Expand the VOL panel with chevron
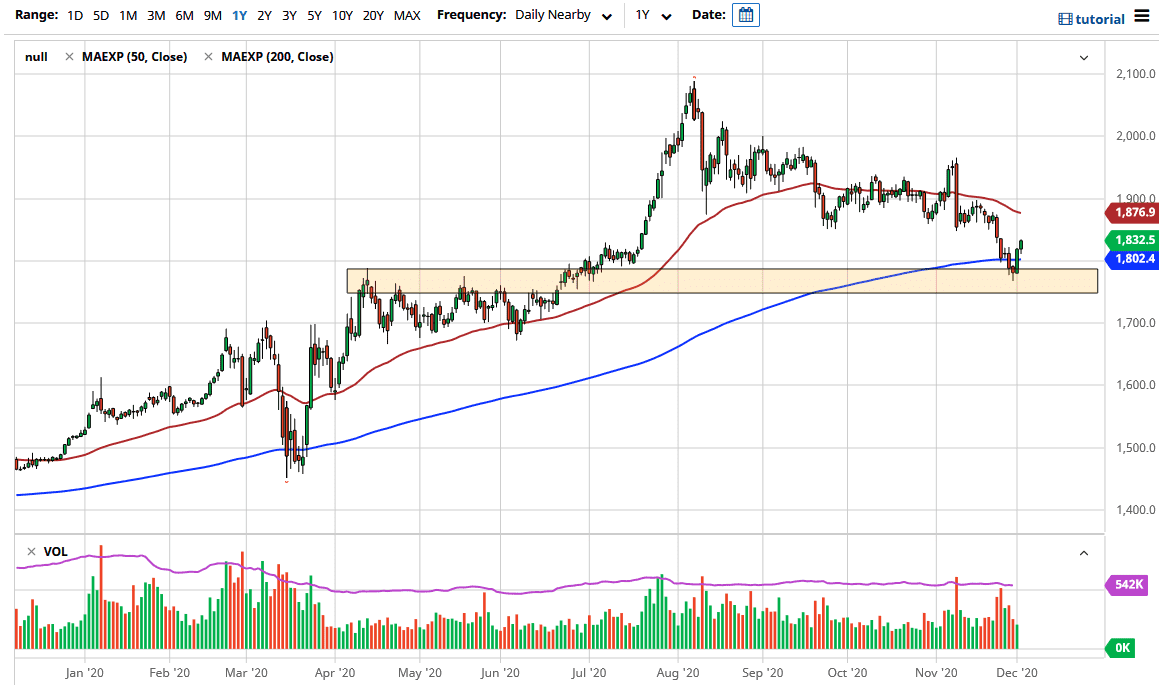 click(1084, 553)
